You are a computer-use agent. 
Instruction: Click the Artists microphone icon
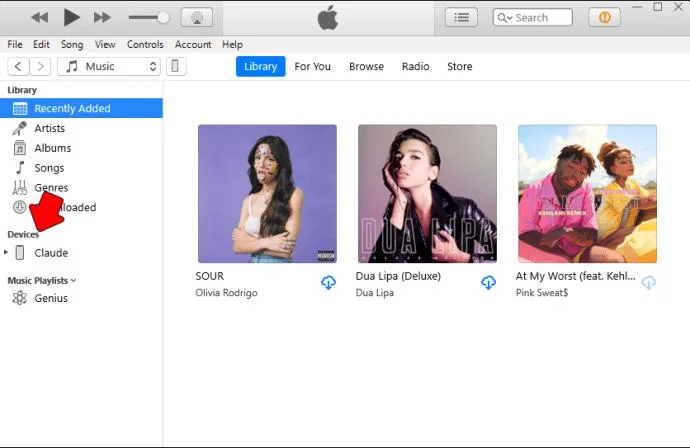pos(19,128)
